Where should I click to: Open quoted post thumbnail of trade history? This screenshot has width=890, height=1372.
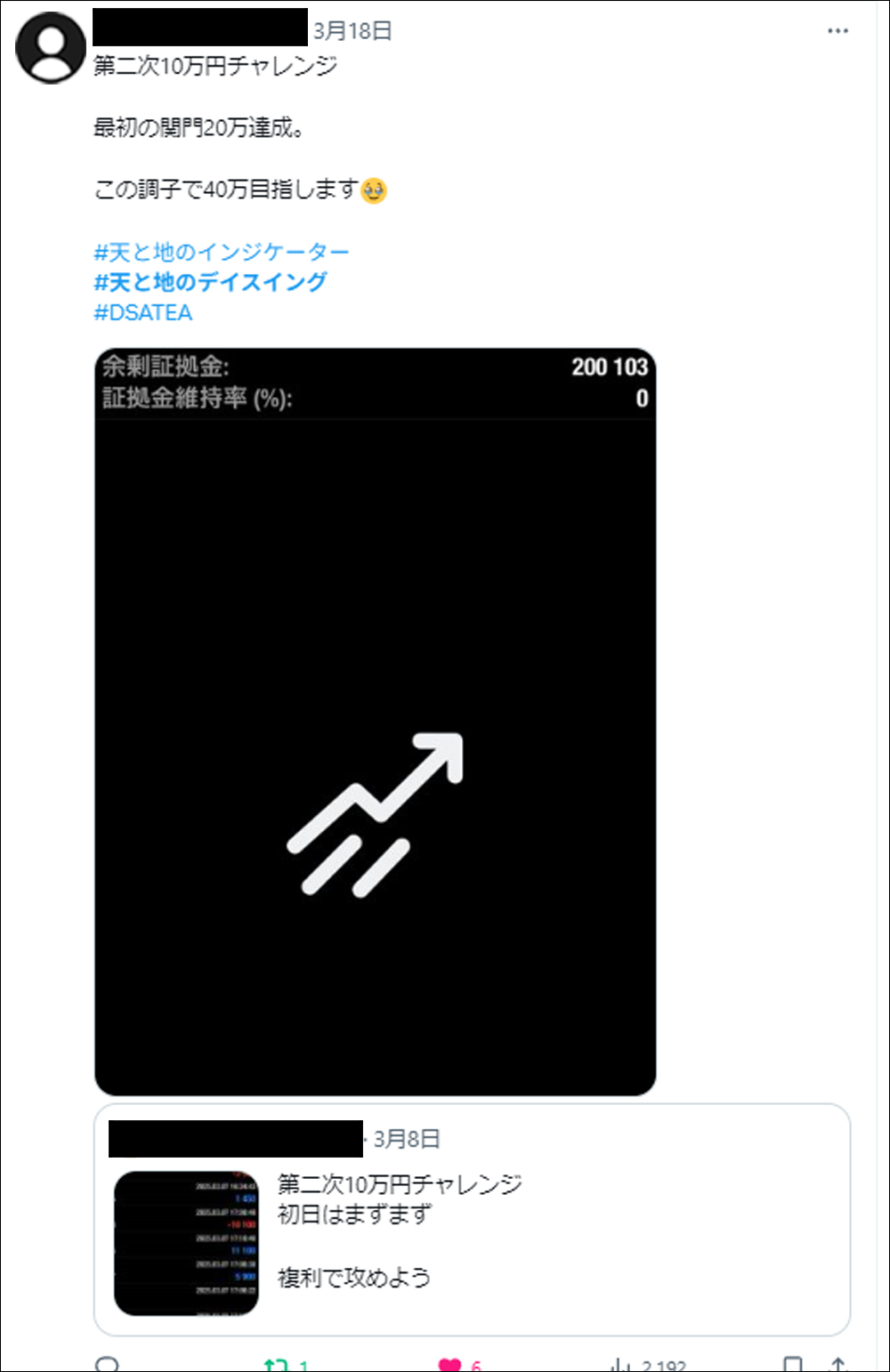tap(186, 1243)
